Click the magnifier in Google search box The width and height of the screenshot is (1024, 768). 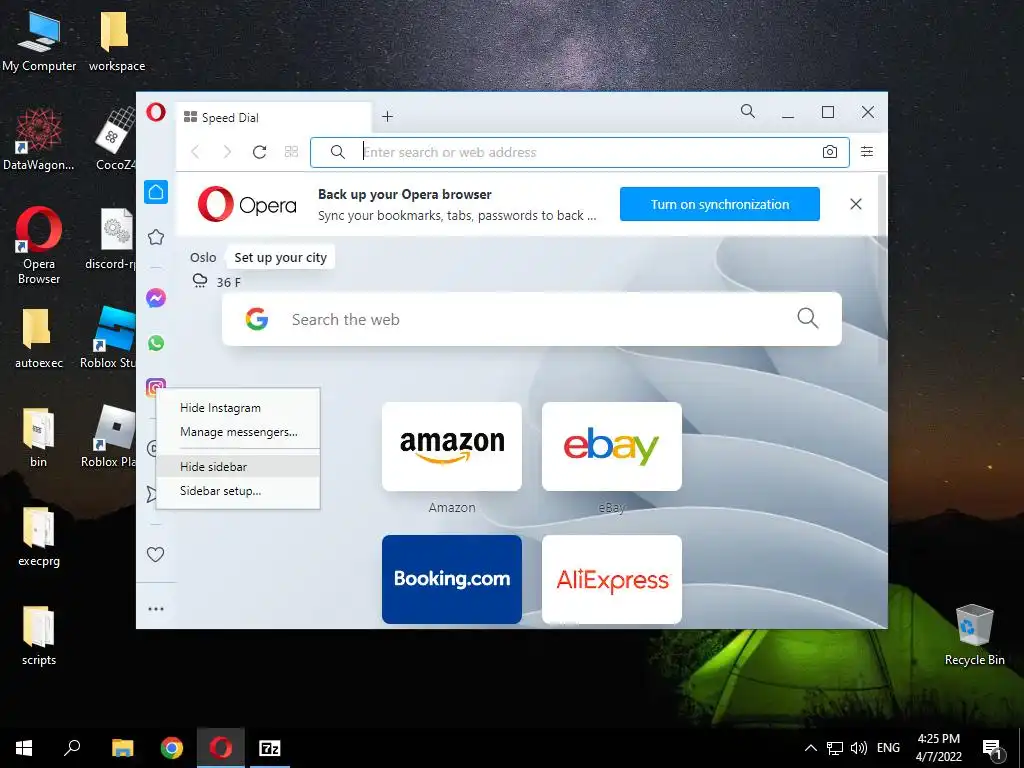click(x=808, y=318)
